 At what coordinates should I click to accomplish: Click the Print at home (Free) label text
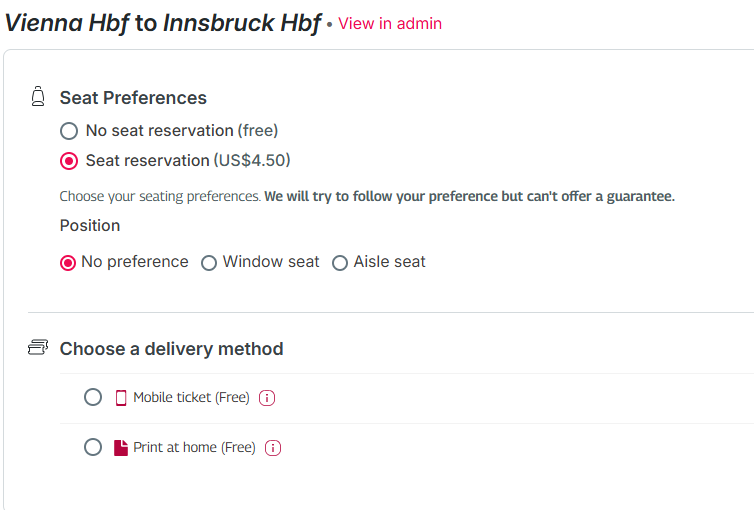(x=194, y=448)
